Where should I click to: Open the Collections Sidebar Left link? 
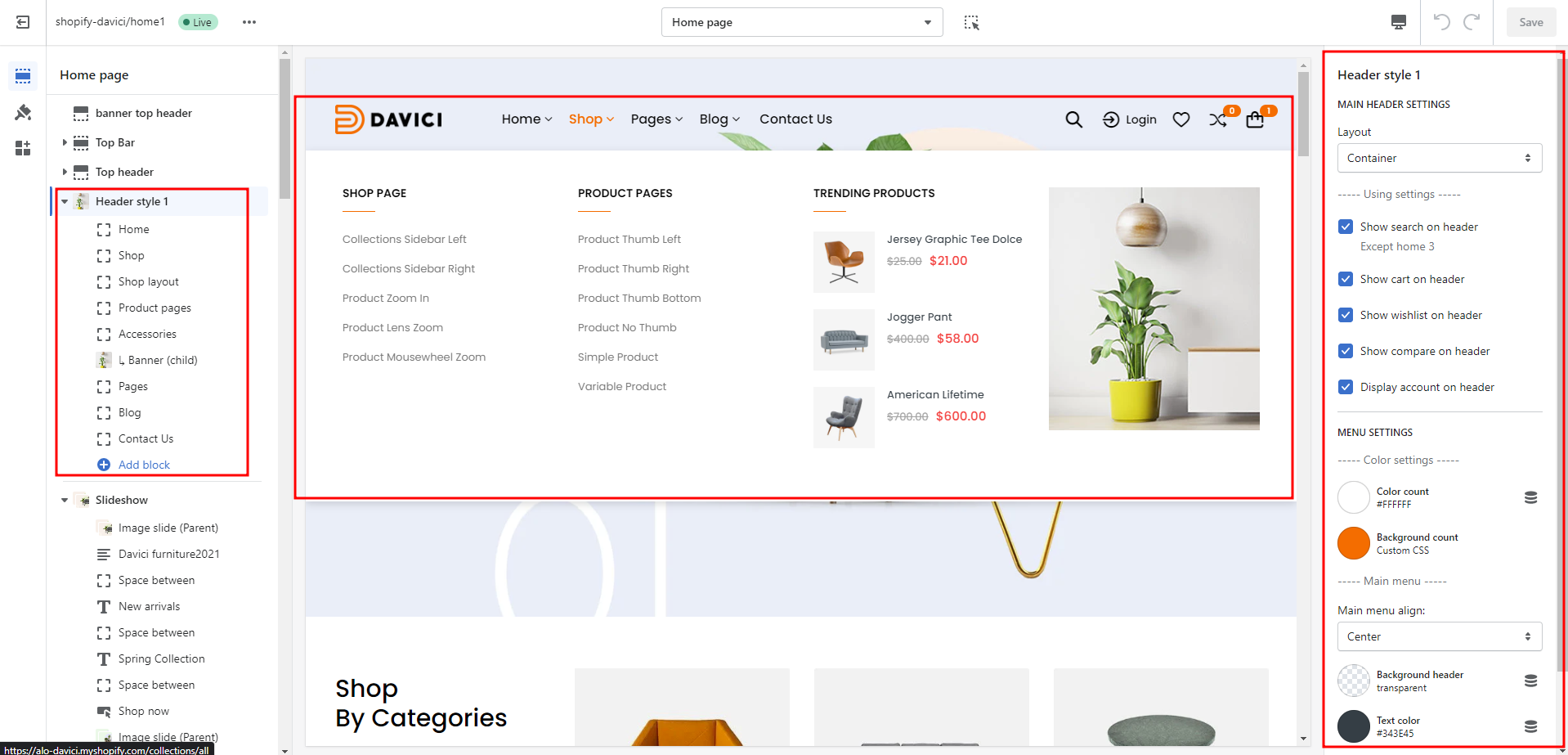[x=404, y=239]
